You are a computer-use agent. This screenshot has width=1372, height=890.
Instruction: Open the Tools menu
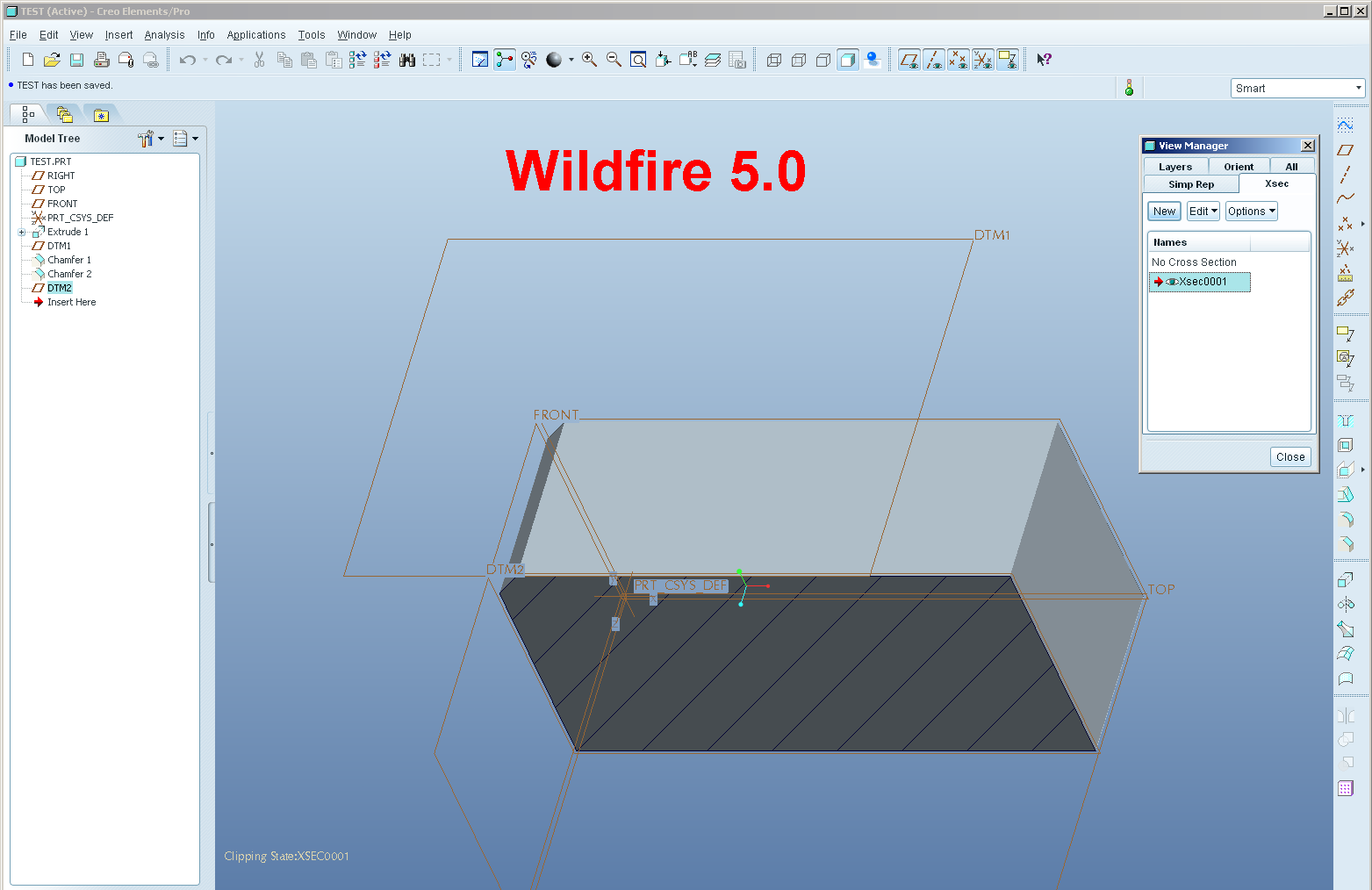(312, 35)
